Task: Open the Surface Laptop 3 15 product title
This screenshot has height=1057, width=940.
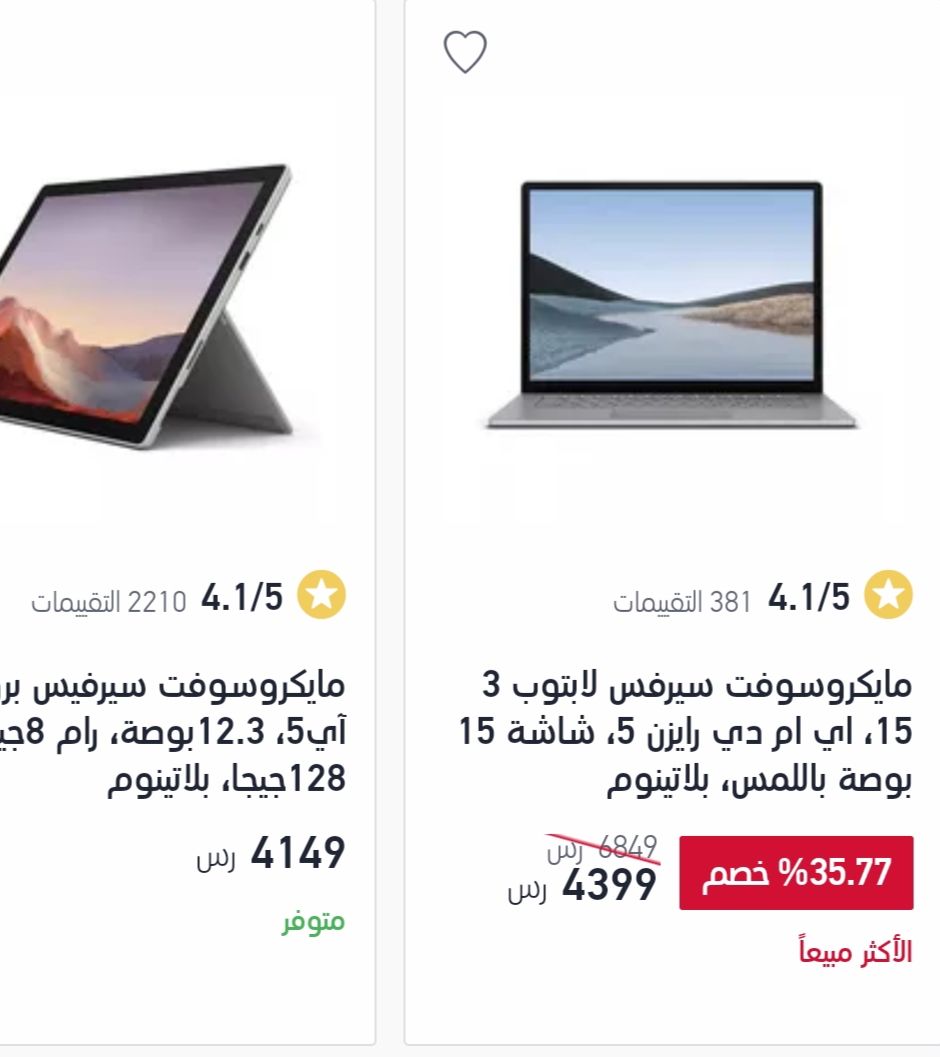Action: 685,733
